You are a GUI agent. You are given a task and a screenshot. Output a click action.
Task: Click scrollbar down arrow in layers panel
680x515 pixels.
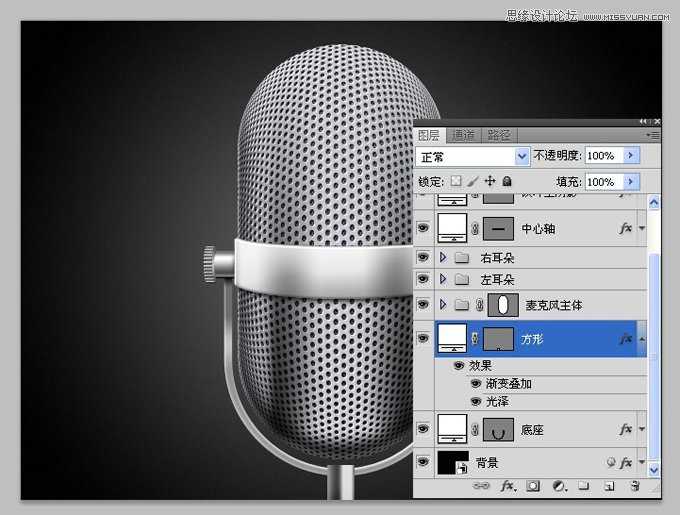tap(654, 469)
